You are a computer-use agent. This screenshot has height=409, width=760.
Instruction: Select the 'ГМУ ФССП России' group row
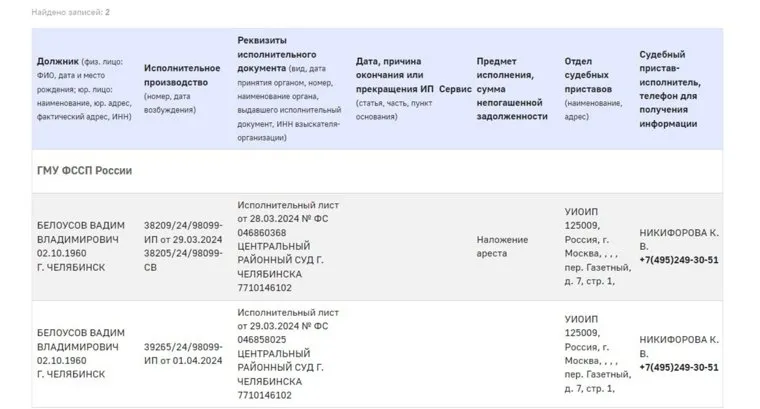click(84, 170)
